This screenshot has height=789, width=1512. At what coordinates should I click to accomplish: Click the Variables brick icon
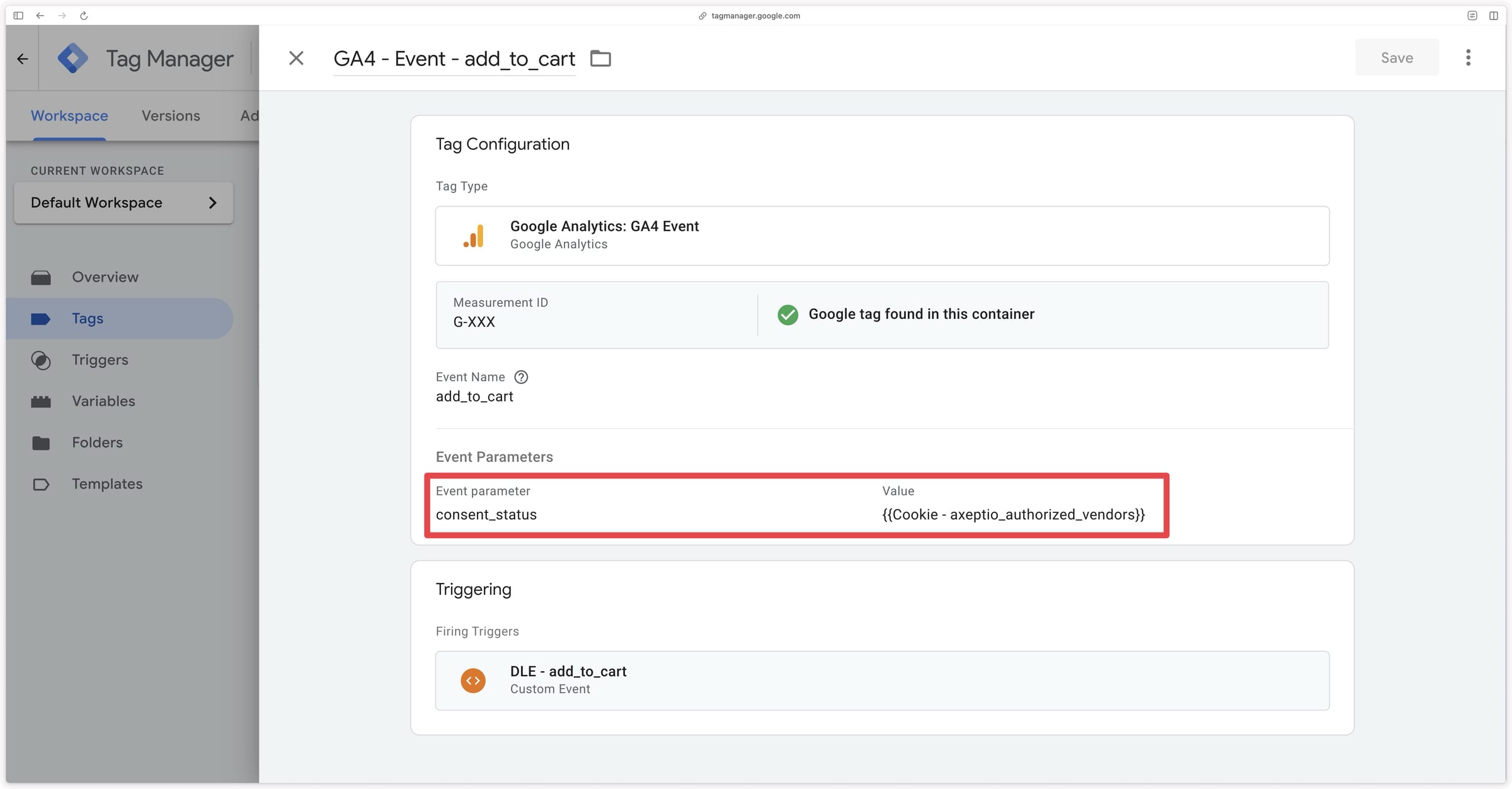[41, 402]
